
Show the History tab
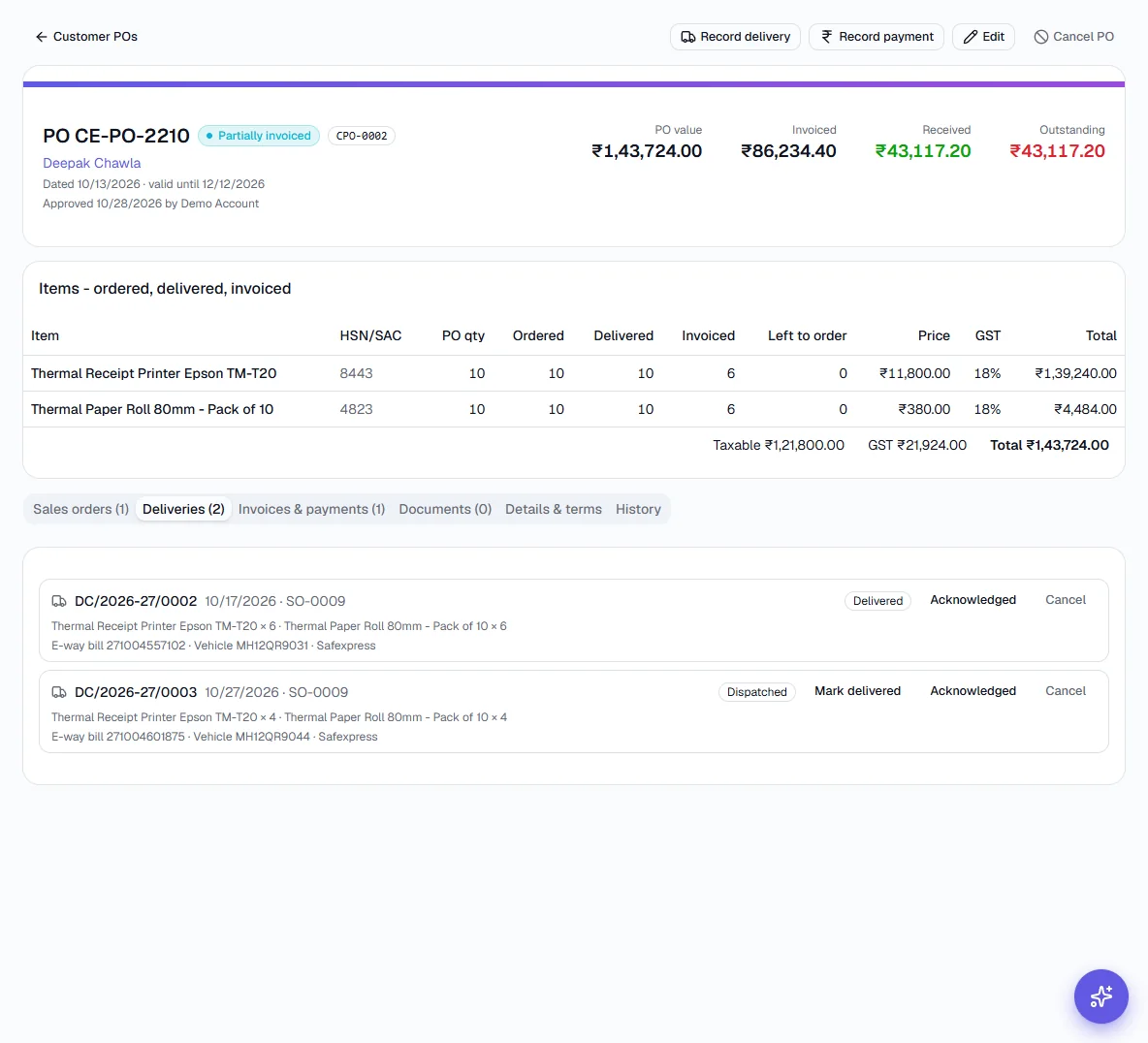tap(638, 510)
